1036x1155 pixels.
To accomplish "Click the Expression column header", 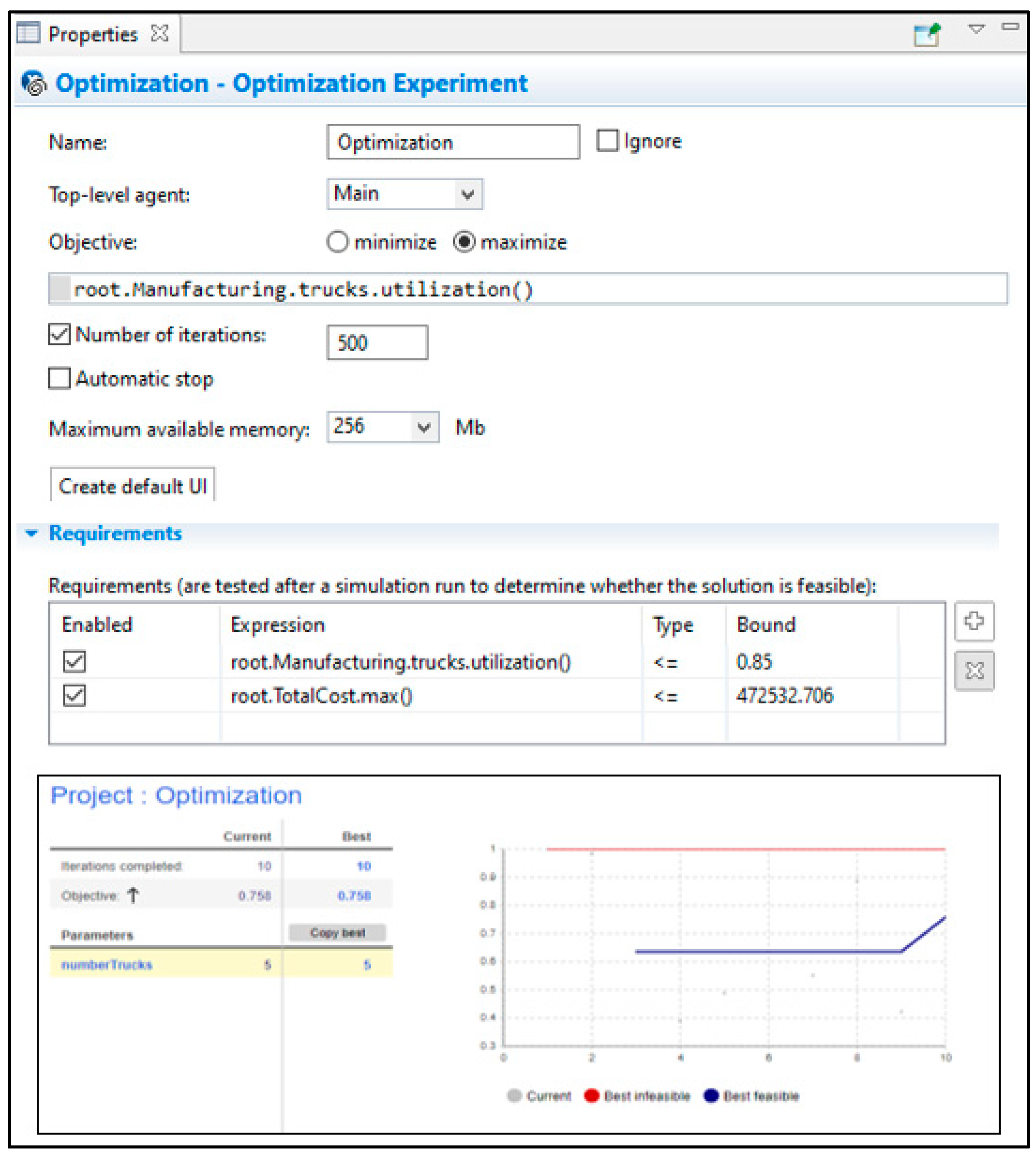I will coord(277,625).
